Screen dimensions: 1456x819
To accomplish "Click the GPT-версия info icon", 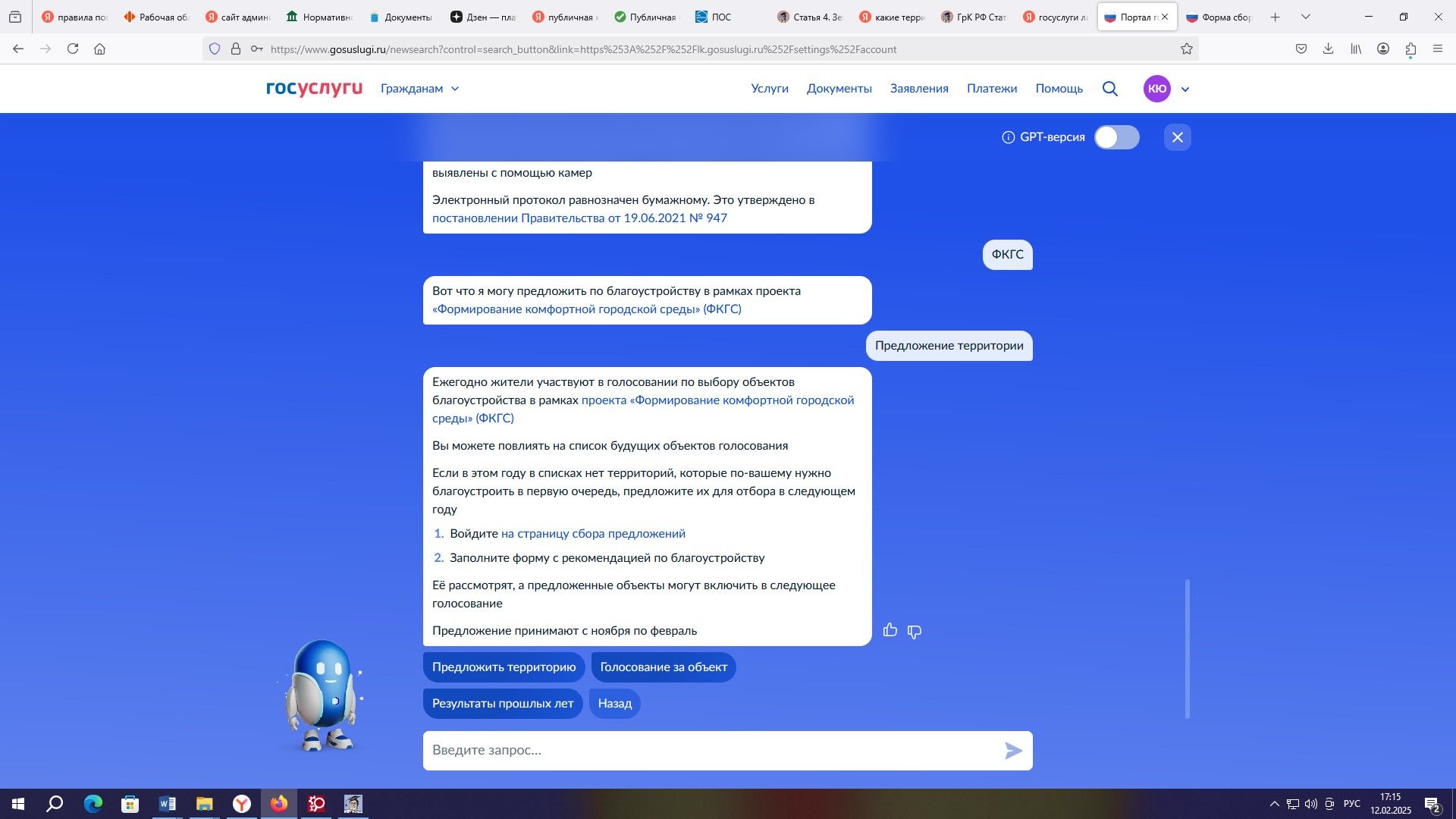I will tap(1008, 137).
